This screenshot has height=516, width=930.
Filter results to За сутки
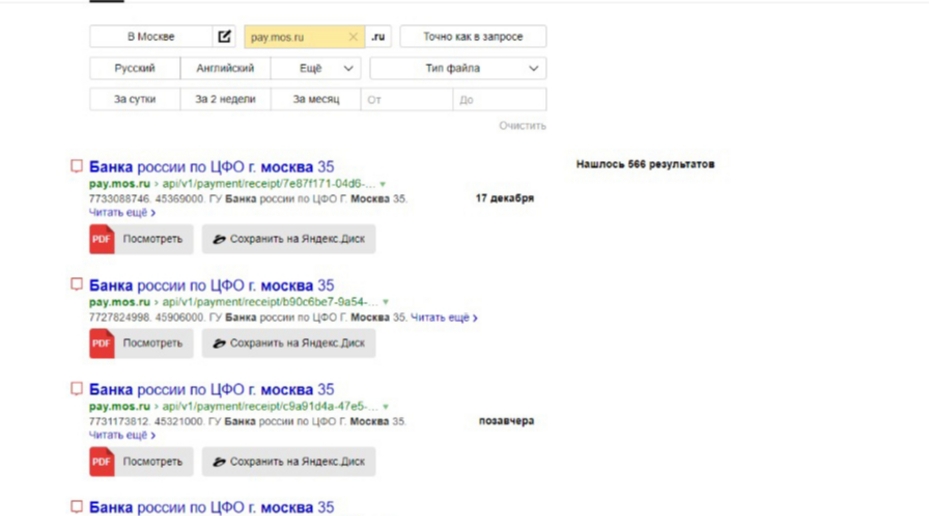pos(135,100)
